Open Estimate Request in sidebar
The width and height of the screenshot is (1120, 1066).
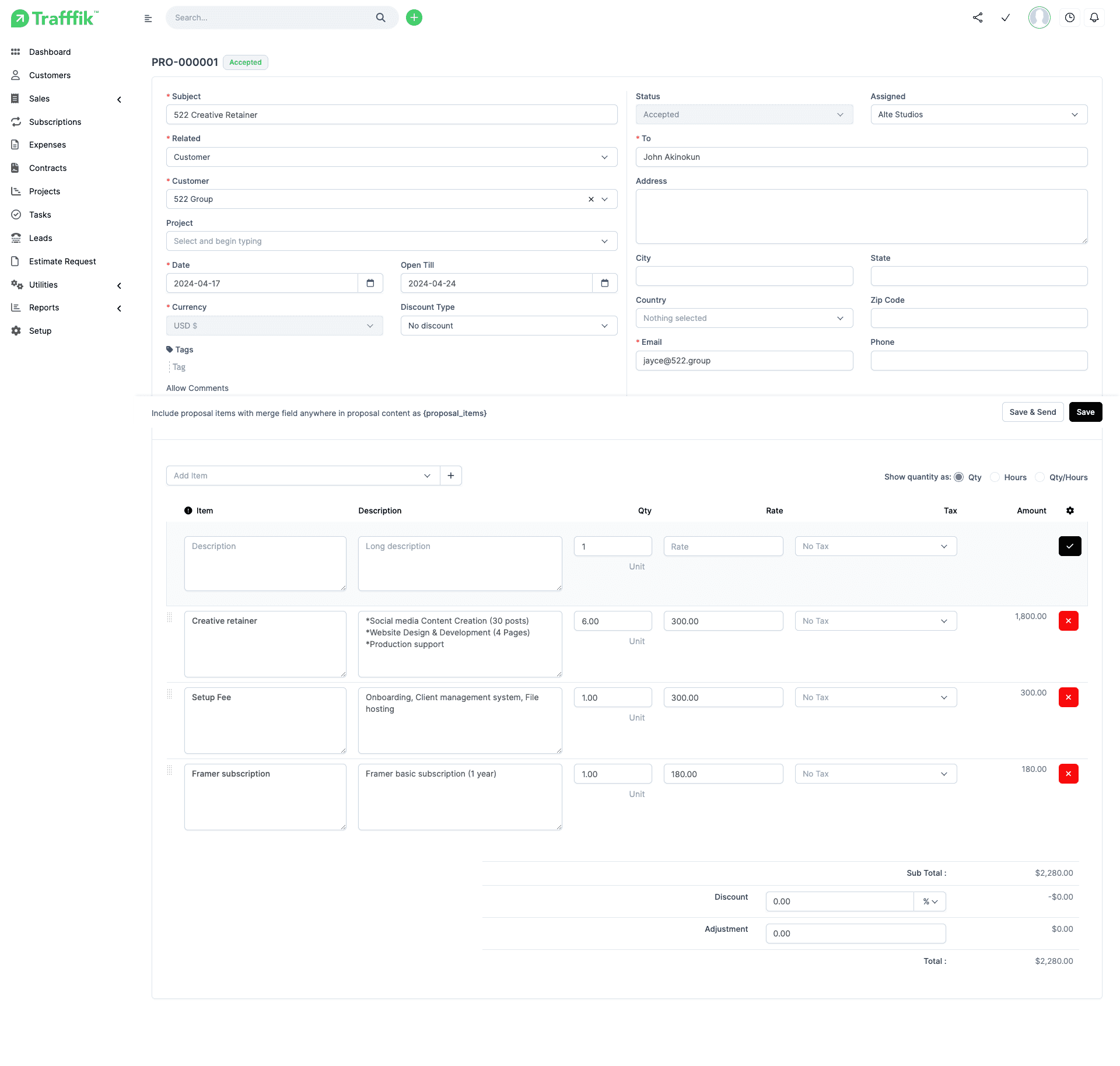click(x=62, y=261)
